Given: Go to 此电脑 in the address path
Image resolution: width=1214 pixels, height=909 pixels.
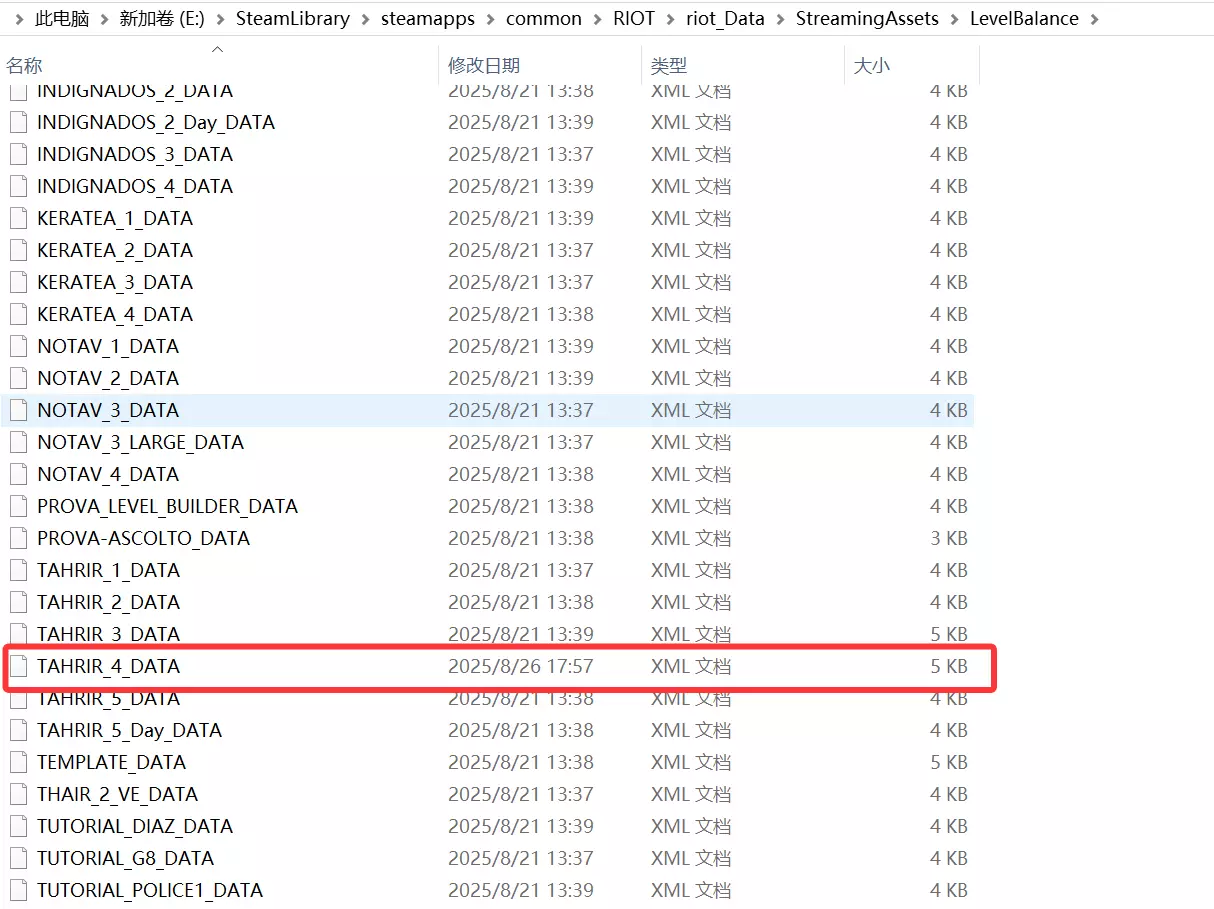Looking at the screenshot, I should click(x=64, y=19).
